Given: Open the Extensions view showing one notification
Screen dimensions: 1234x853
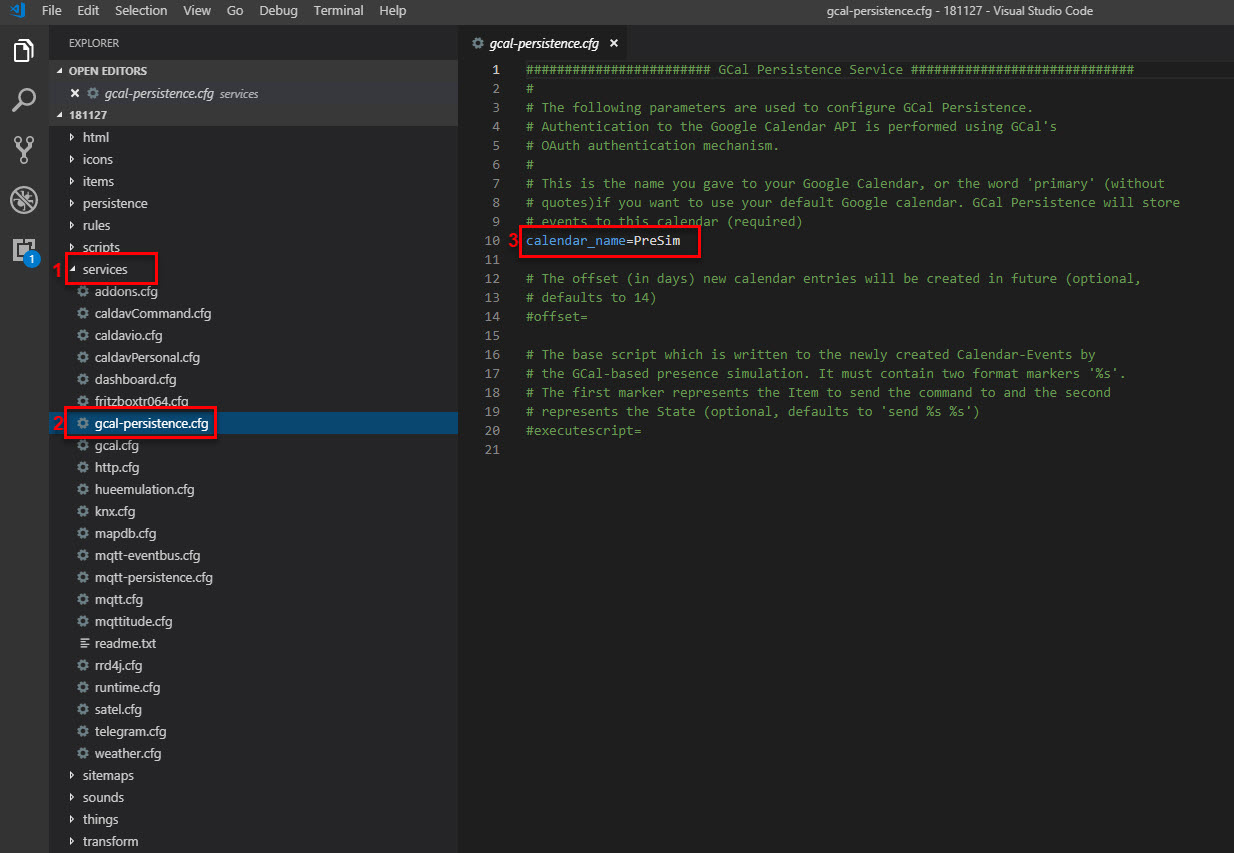Looking at the screenshot, I should click(x=24, y=249).
